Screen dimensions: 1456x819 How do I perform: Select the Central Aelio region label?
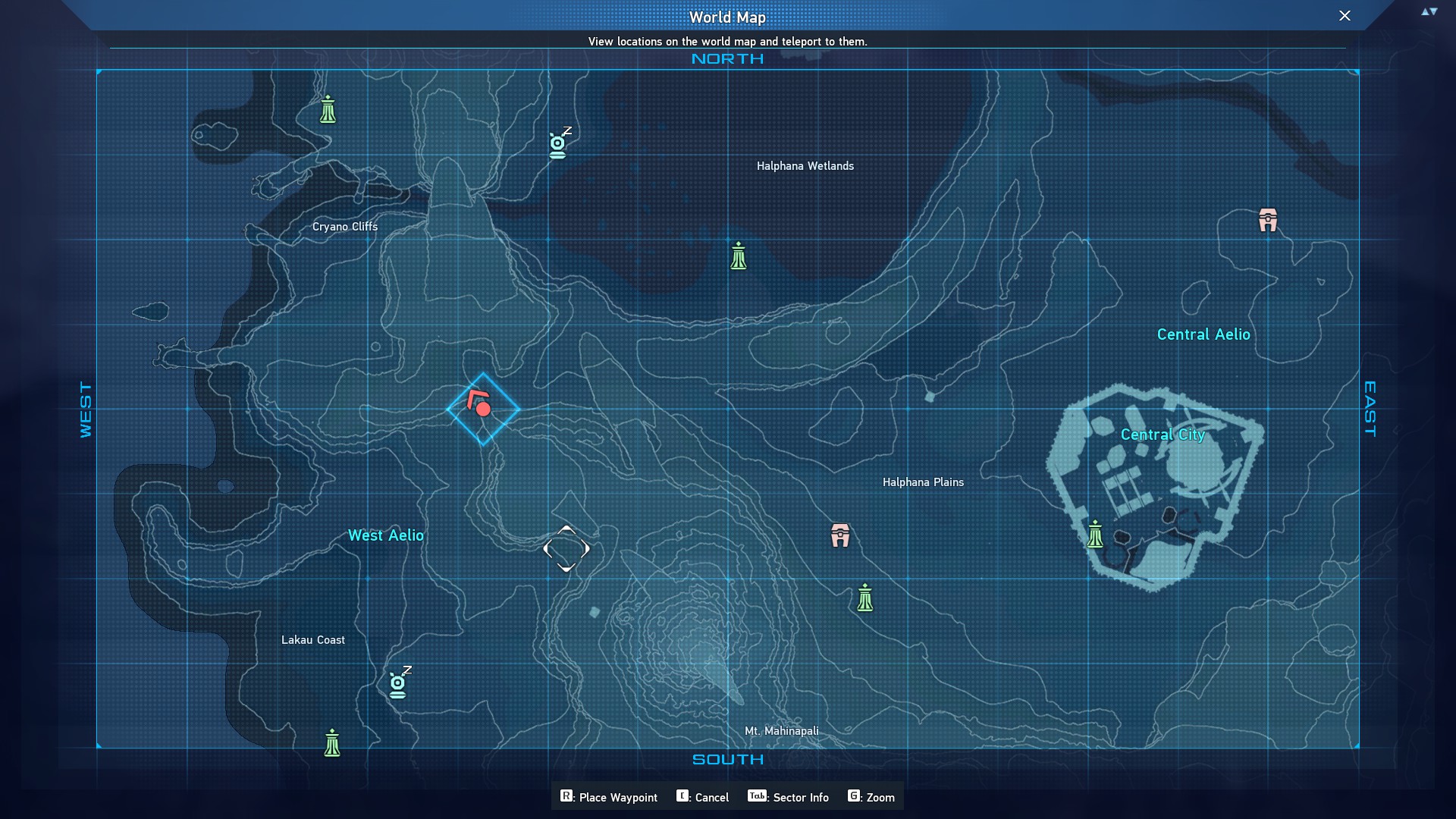1203,334
